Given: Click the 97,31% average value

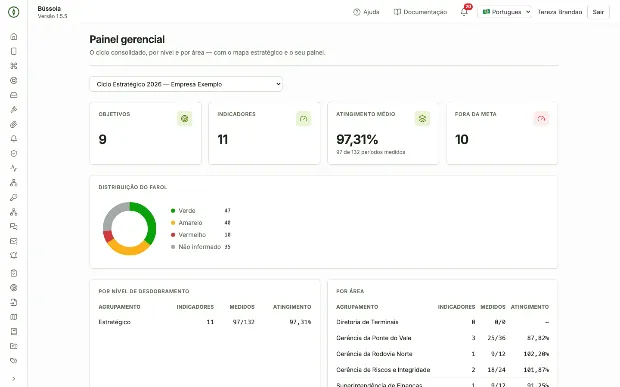Looking at the screenshot, I should click(x=357, y=139).
